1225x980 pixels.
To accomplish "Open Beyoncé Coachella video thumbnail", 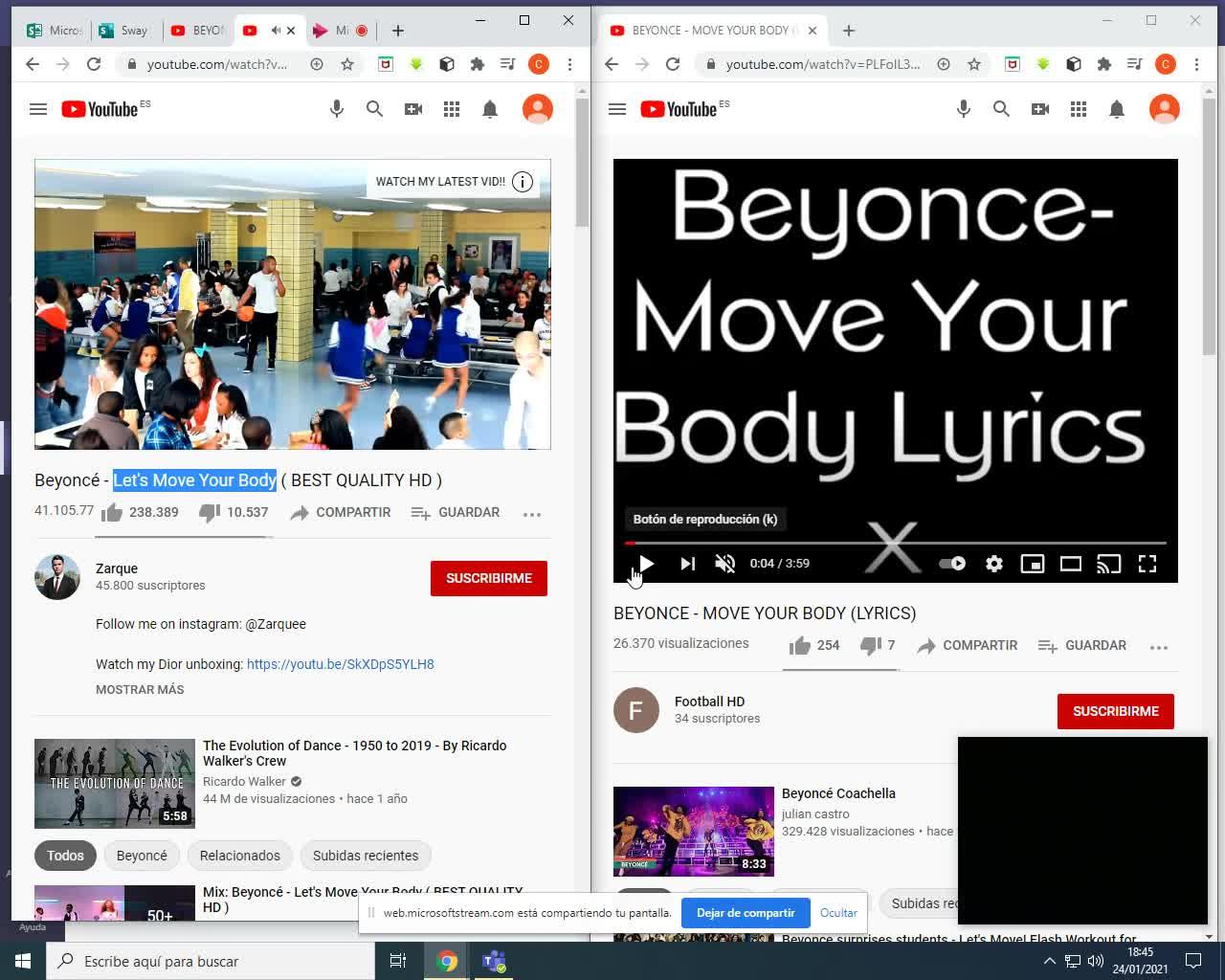I will coord(693,831).
